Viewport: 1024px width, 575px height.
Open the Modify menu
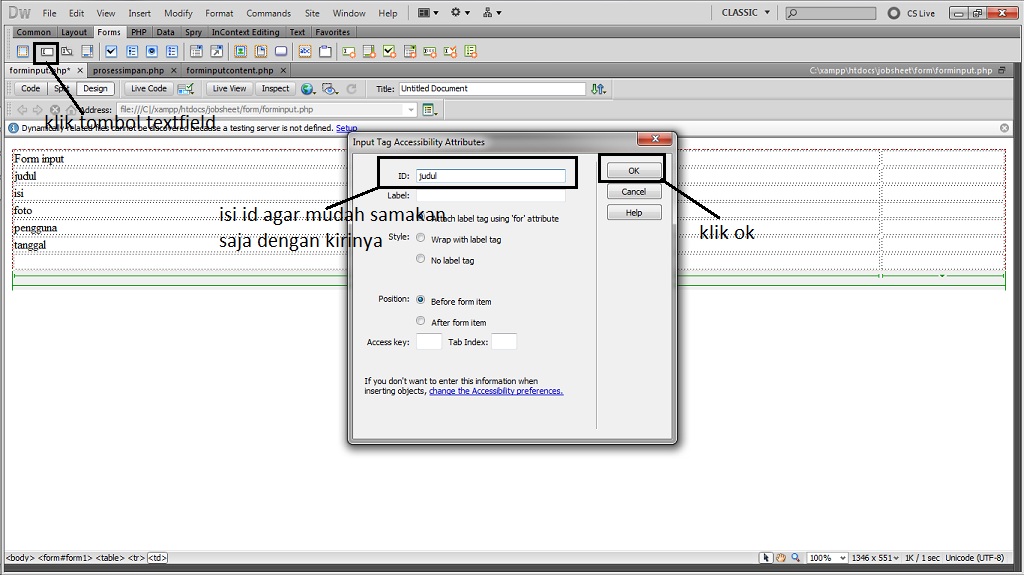pos(178,13)
